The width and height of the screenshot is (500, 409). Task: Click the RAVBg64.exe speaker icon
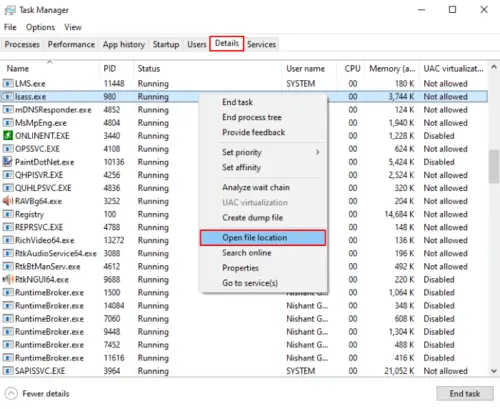(8, 201)
